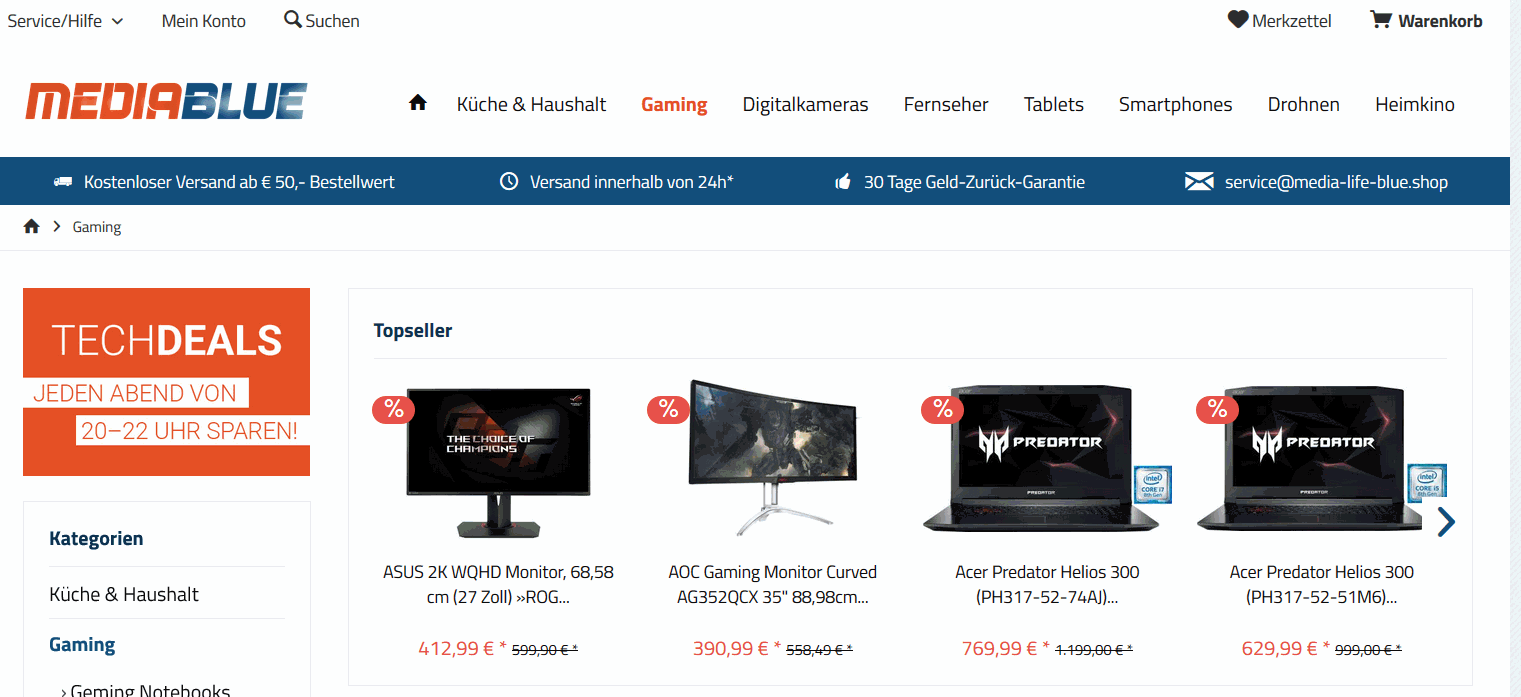
Task: Click the envelope icon beside the service email
Action: pos(1199,182)
